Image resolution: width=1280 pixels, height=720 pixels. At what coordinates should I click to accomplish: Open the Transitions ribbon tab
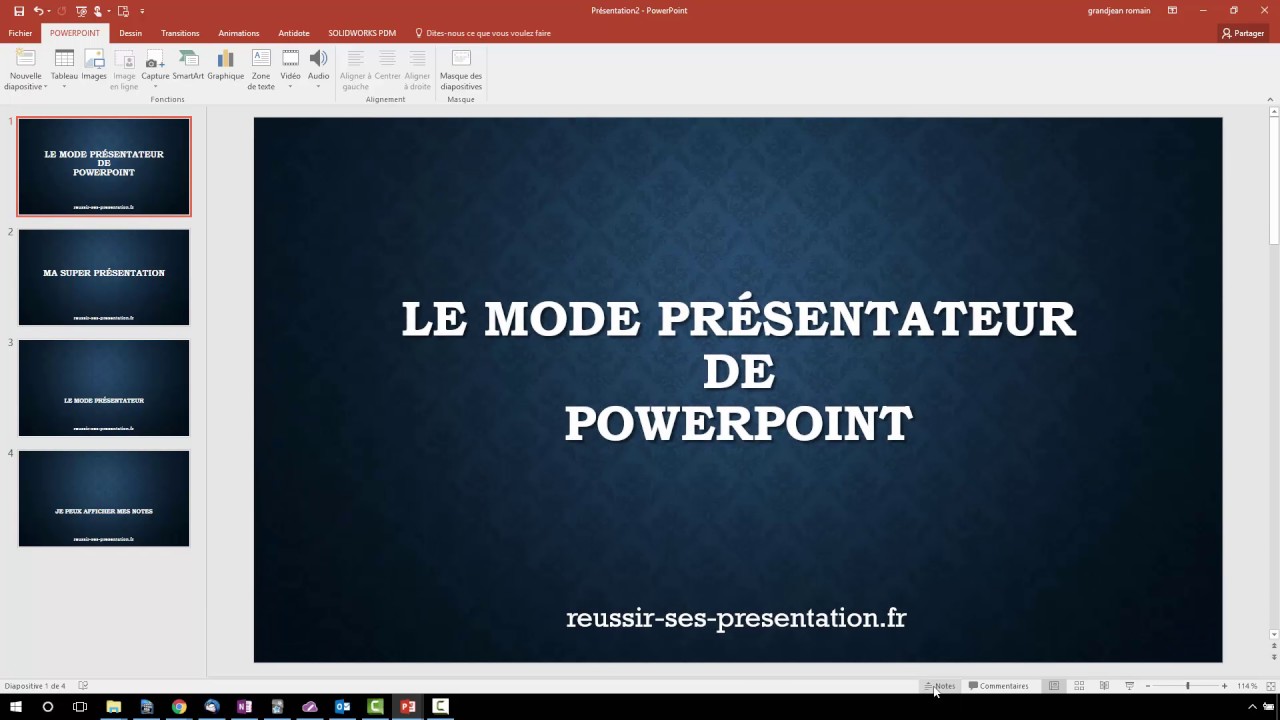point(180,33)
